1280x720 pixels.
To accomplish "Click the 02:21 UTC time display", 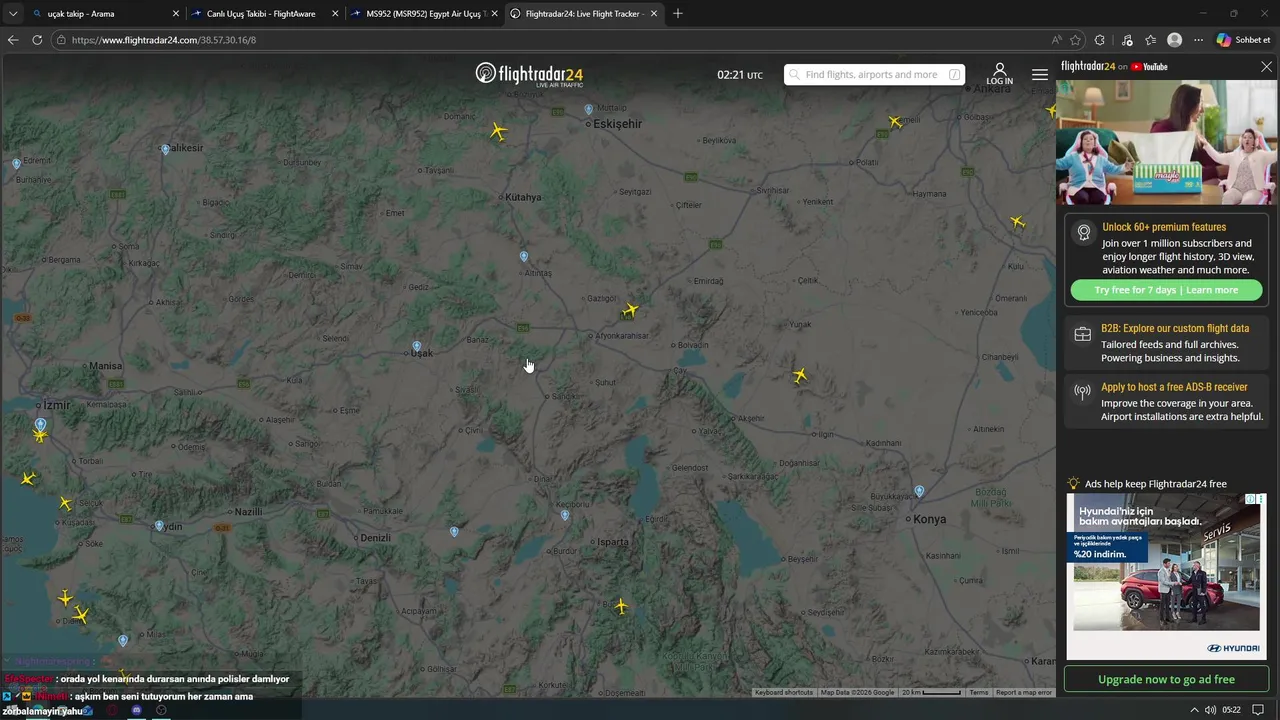I will (740, 75).
